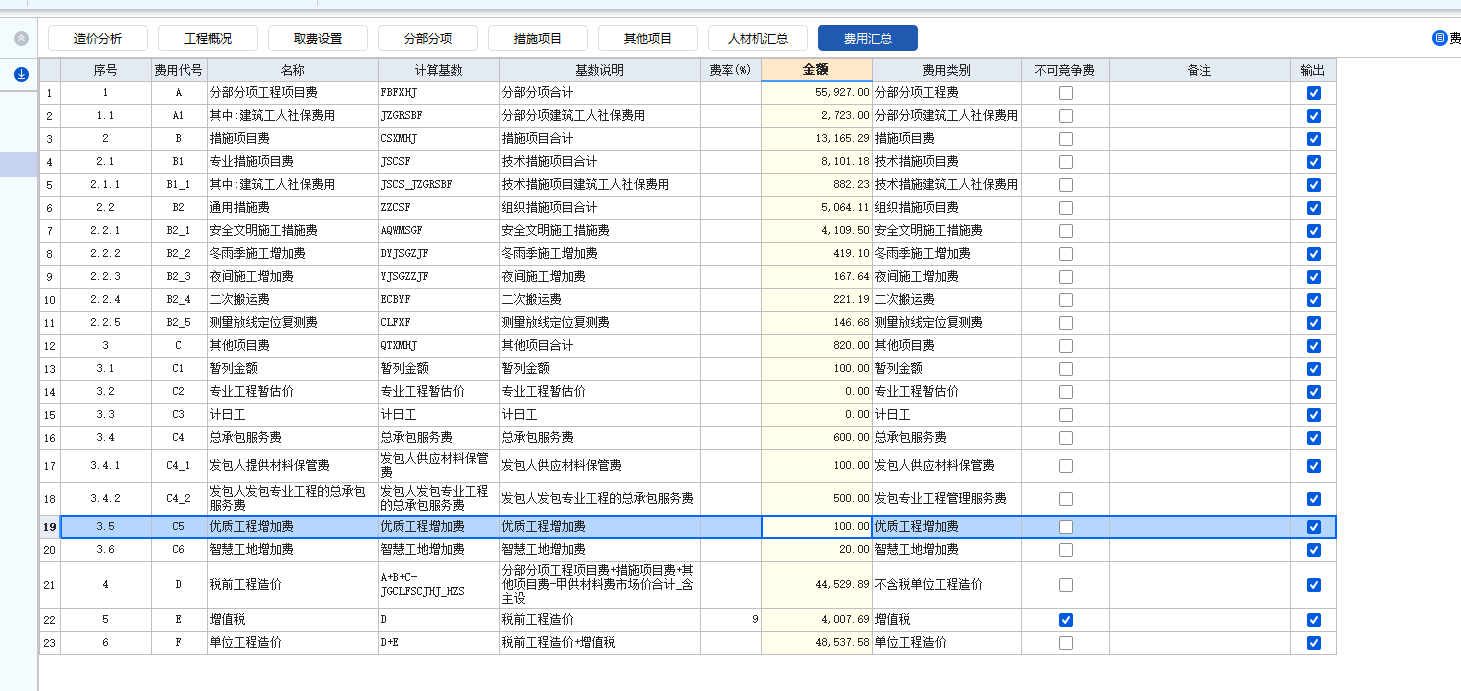The width and height of the screenshot is (1461, 691).
Task: Go to 分部分项 view
Action: pyautogui.click(x=427, y=37)
